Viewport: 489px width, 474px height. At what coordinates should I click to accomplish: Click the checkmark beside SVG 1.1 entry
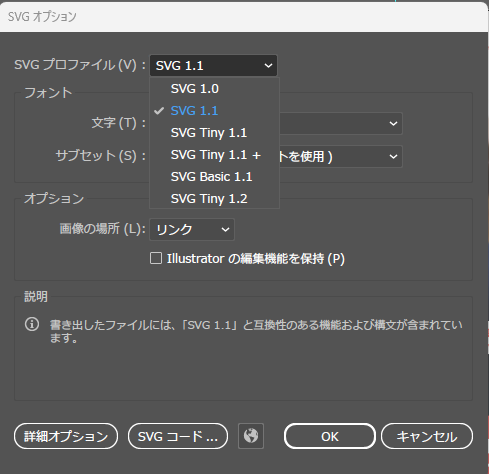tap(159, 111)
